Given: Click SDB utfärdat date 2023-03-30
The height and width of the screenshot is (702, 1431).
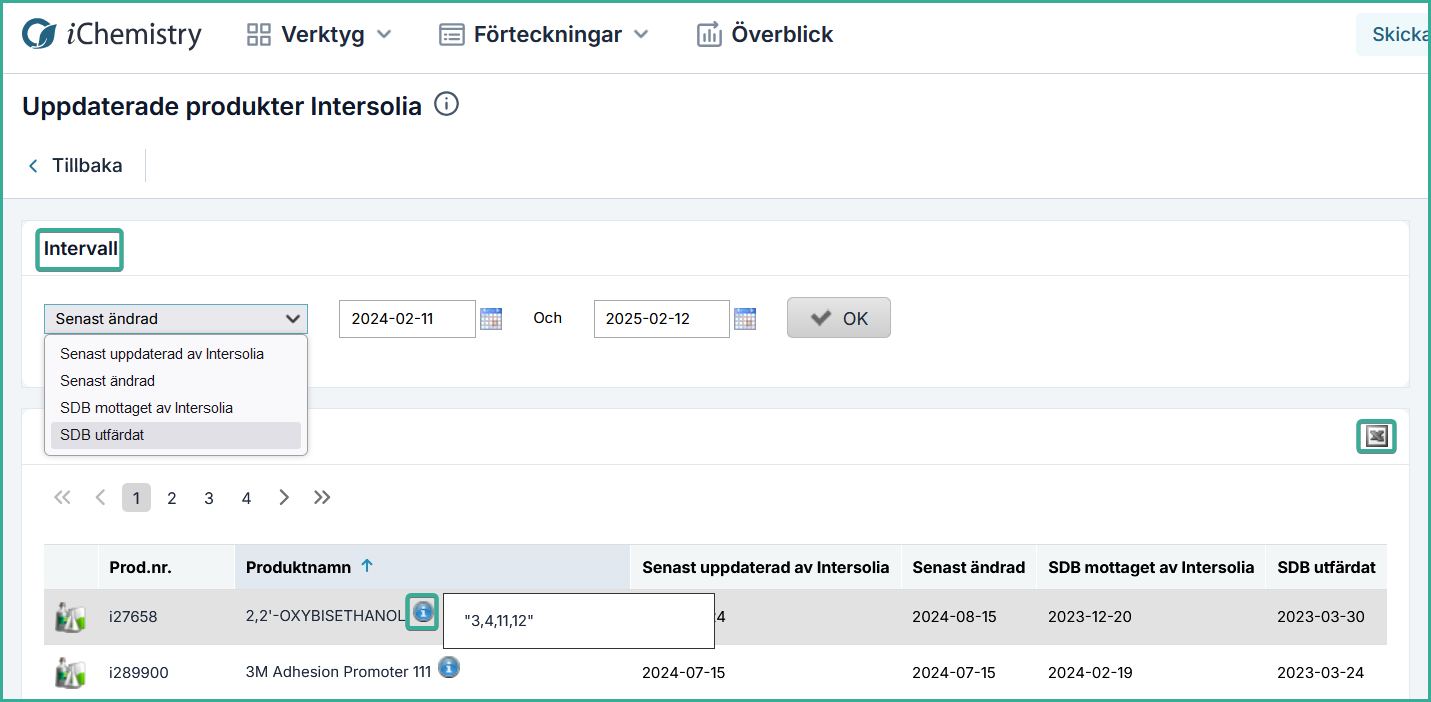Looking at the screenshot, I should click(x=1320, y=617).
